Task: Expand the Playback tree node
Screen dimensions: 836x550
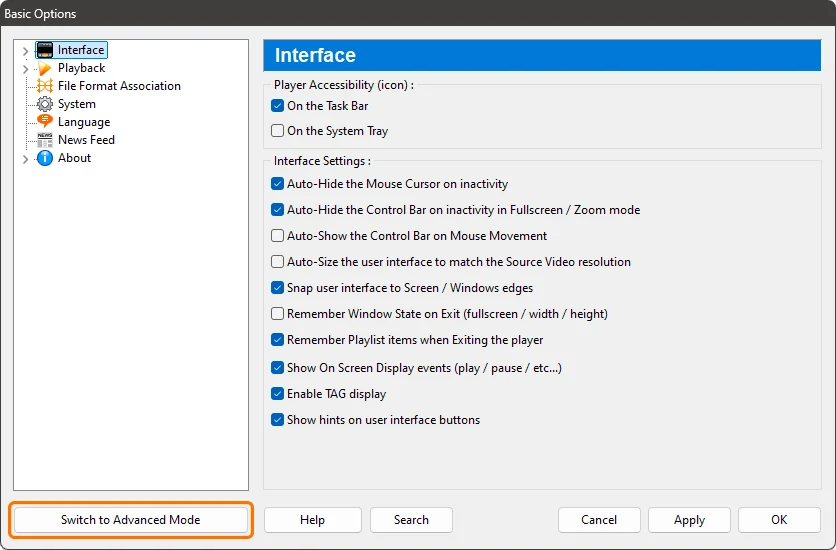Action: (x=25, y=69)
